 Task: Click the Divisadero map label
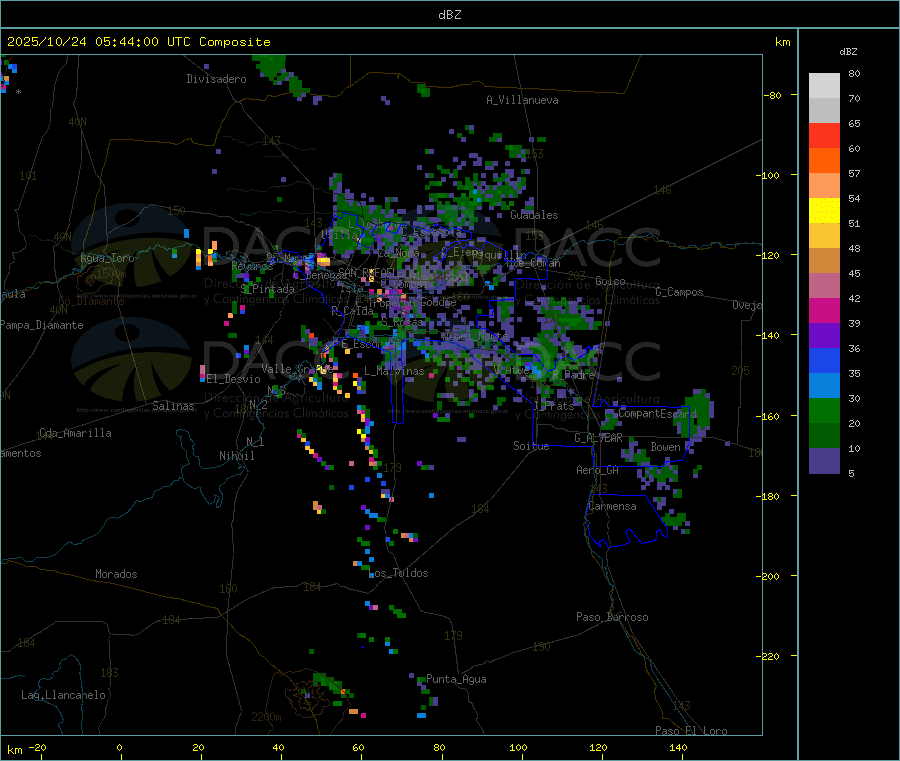(x=216, y=79)
